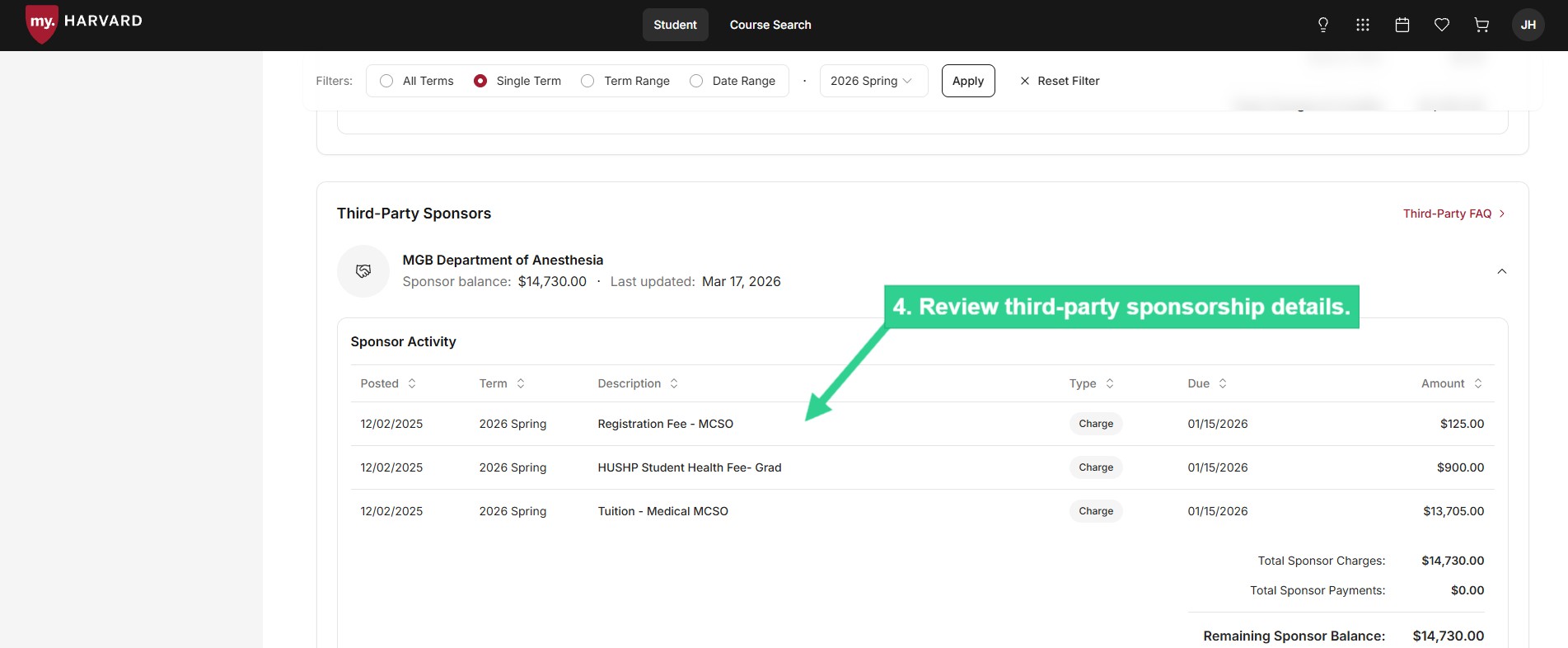Open the 2026 Spring term dropdown
The image size is (1568, 648).
click(x=873, y=81)
